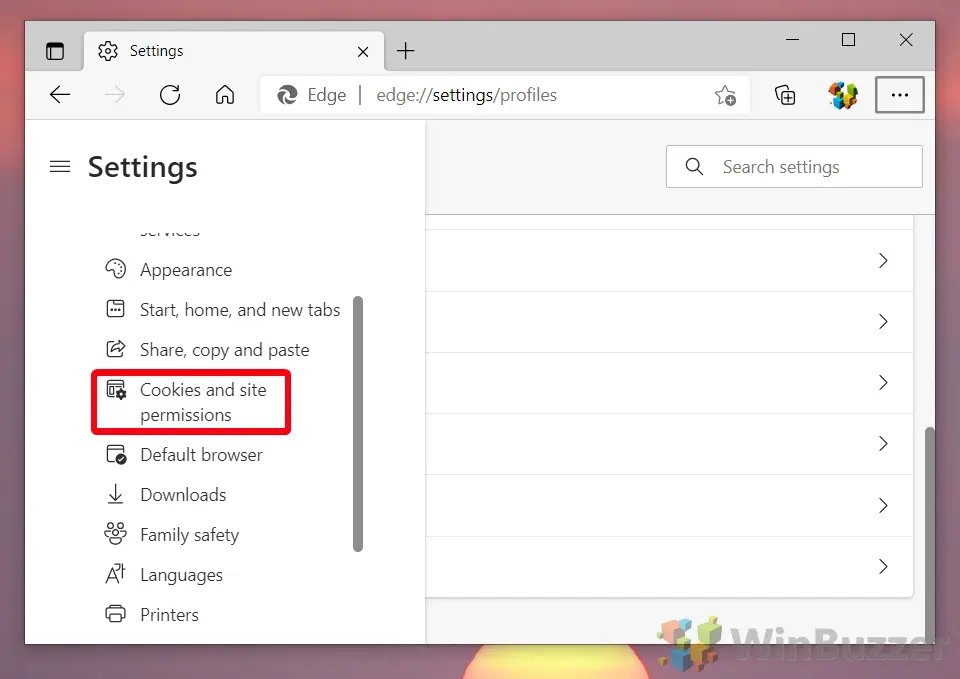Open the ellipsis Settings and more menu
Viewport: 960px width, 679px height.
tap(899, 95)
